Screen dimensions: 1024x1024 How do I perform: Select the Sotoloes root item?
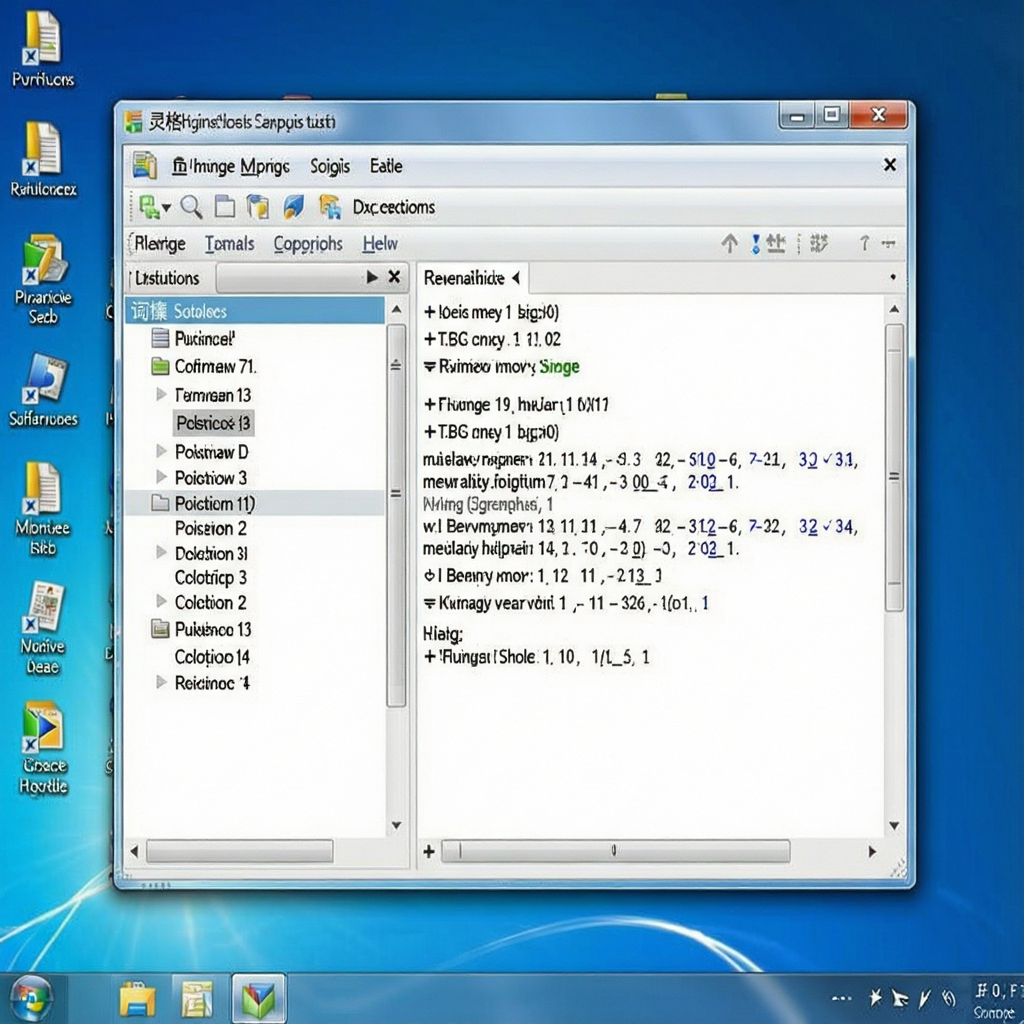click(x=255, y=311)
